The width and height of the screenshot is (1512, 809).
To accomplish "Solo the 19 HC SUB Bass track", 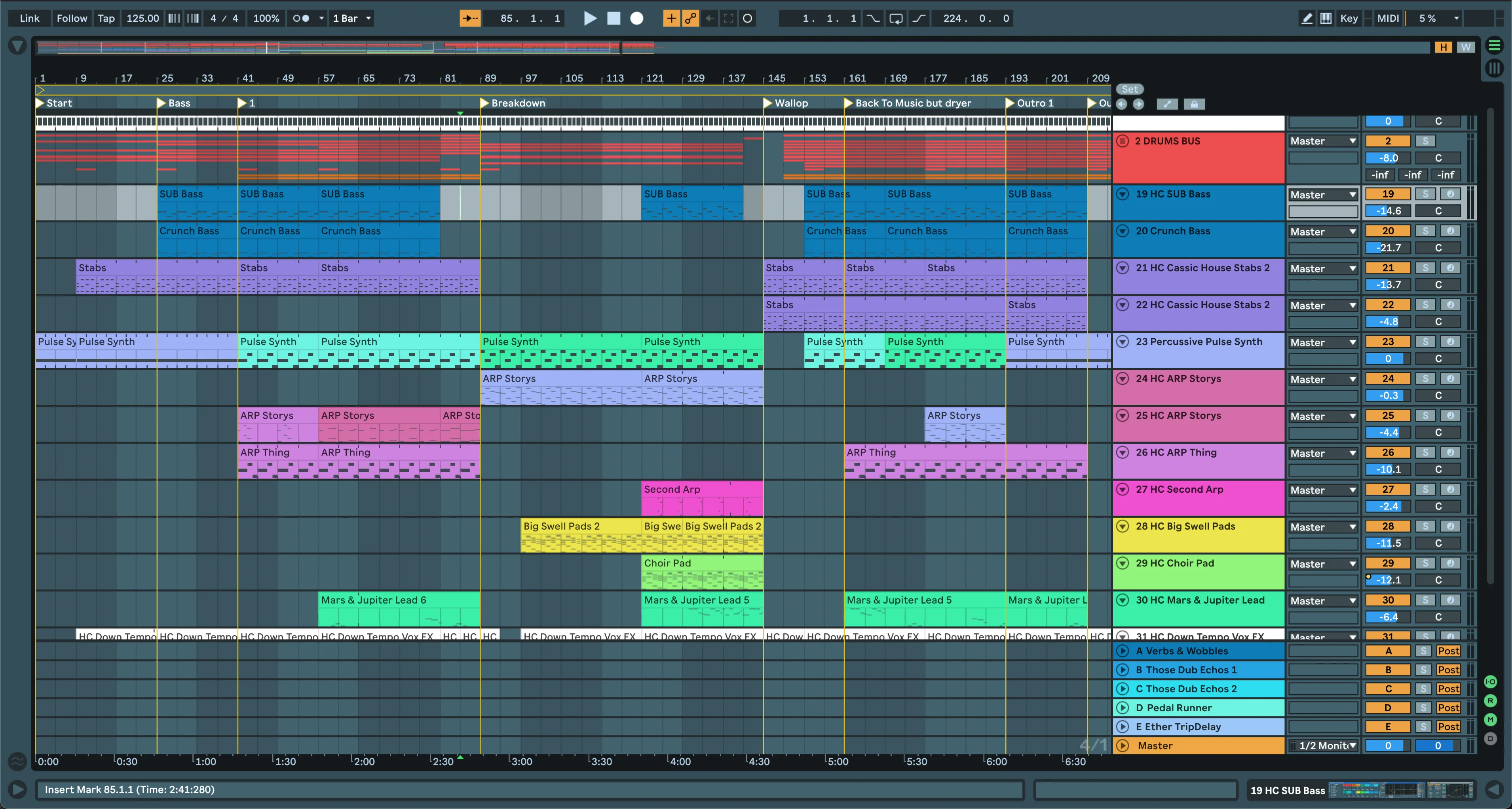I will 1425,194.
